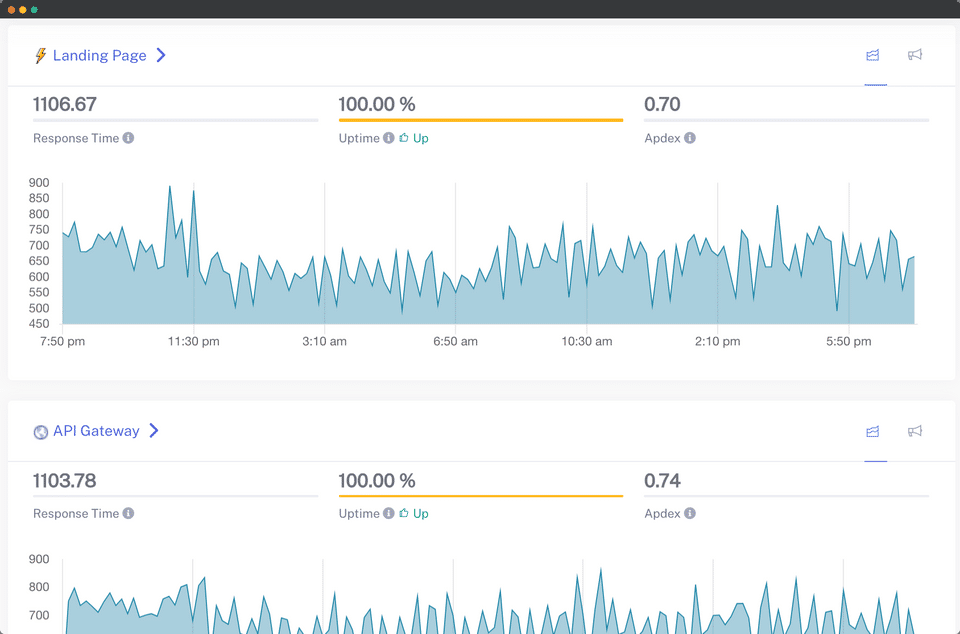960x634 pixels.
Task: Expand API Gateway details chevron
Action: pyautogui.click(x=154, y=431)
